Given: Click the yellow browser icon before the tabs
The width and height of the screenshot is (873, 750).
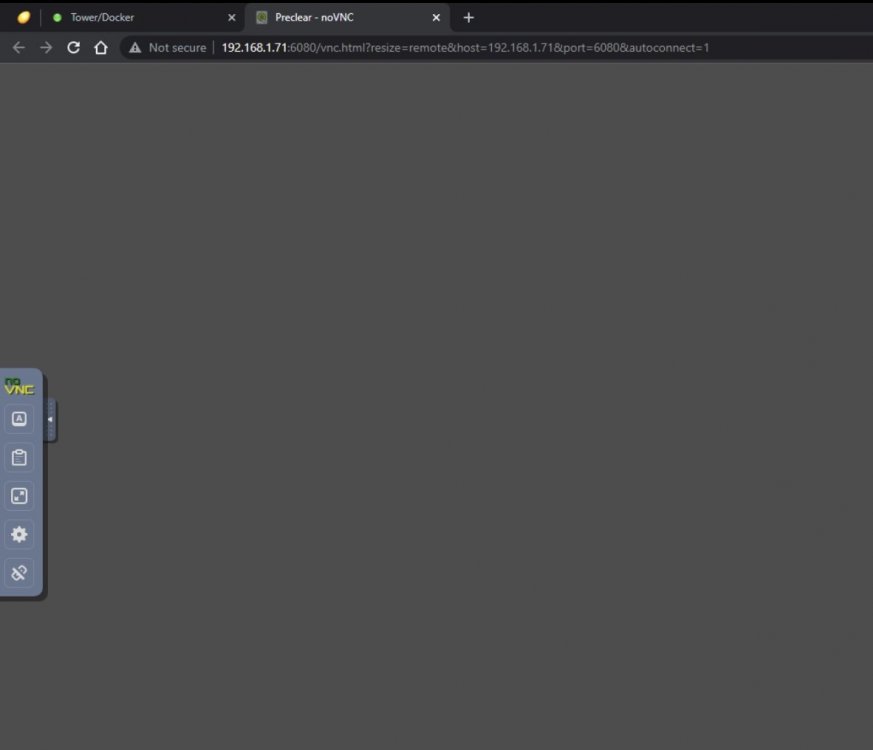Looking at the screenshot, I should coord(23,18).
